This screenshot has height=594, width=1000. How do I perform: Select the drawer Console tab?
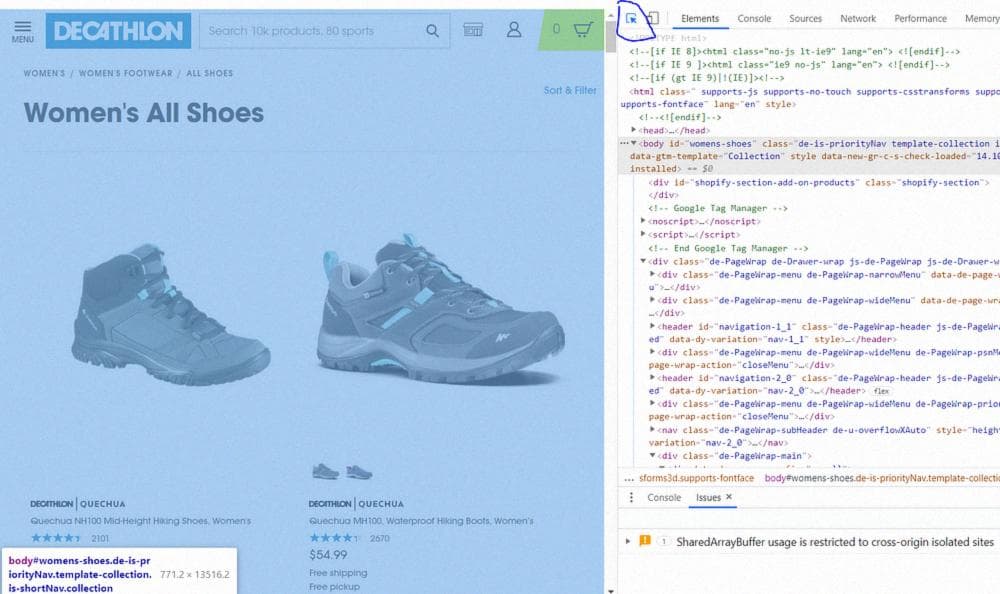click(x=664, y=497)
